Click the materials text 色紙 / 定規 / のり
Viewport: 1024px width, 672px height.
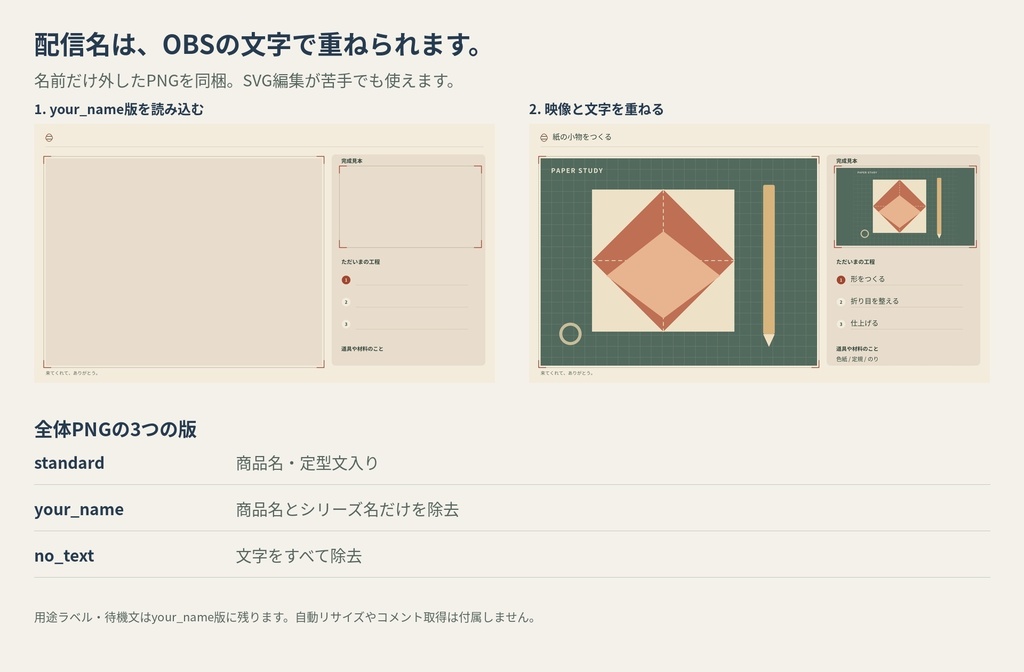click(x=857, y=359)
